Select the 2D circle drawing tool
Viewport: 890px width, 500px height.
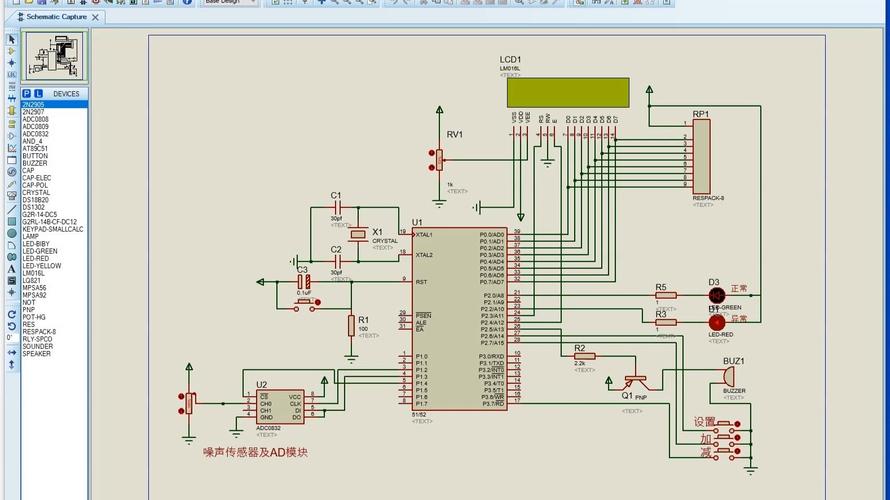11,233
